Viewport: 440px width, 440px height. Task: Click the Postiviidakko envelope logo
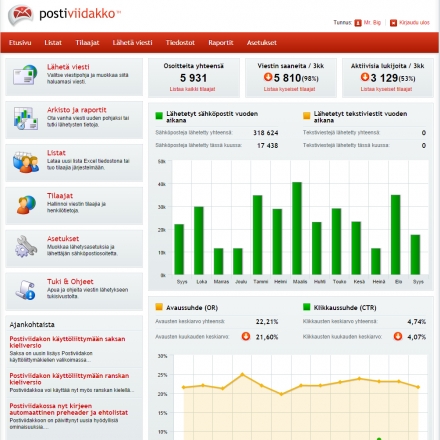tap(21, 15)
